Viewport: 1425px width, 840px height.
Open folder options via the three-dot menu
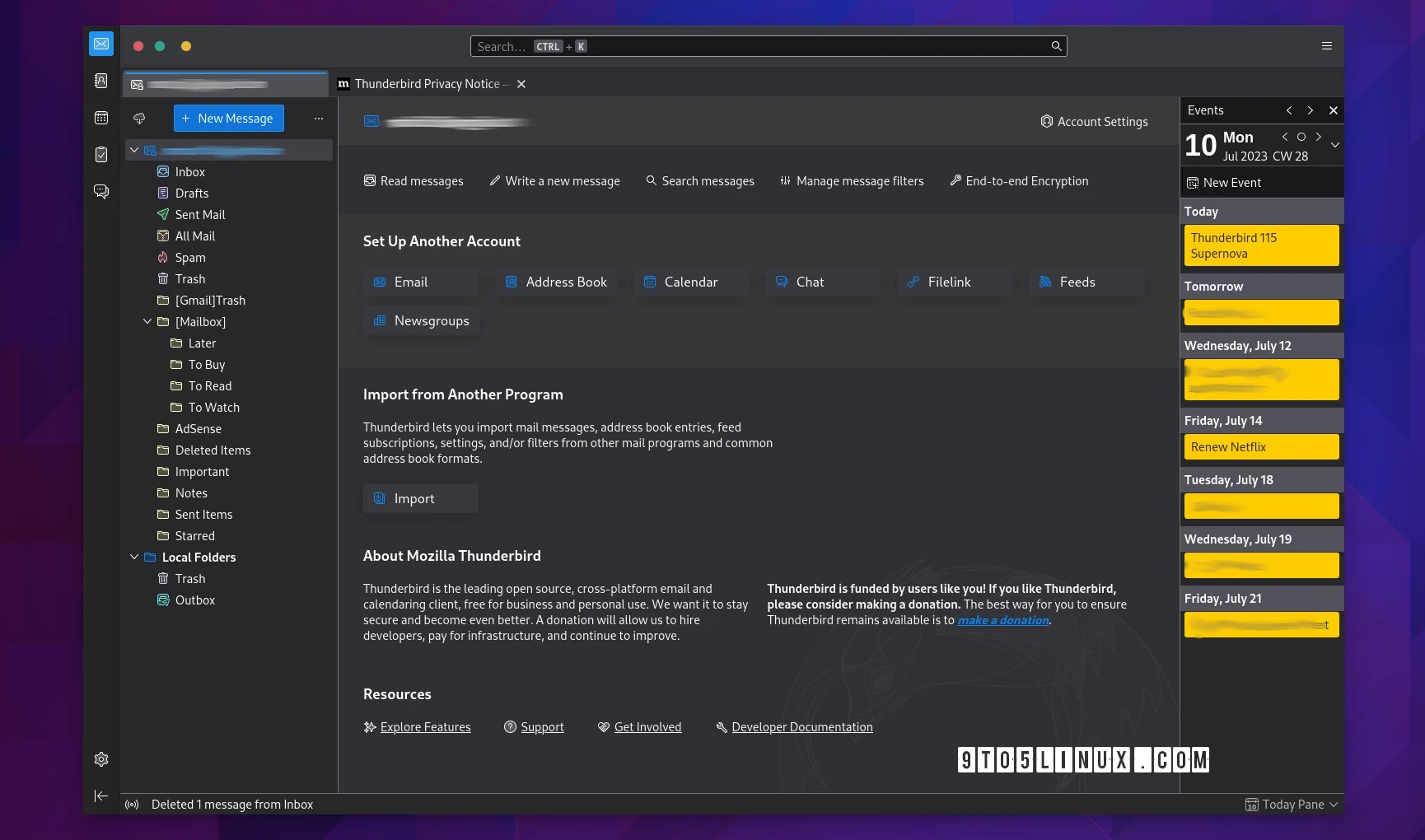pyautogui.click(x=319, y=118)
